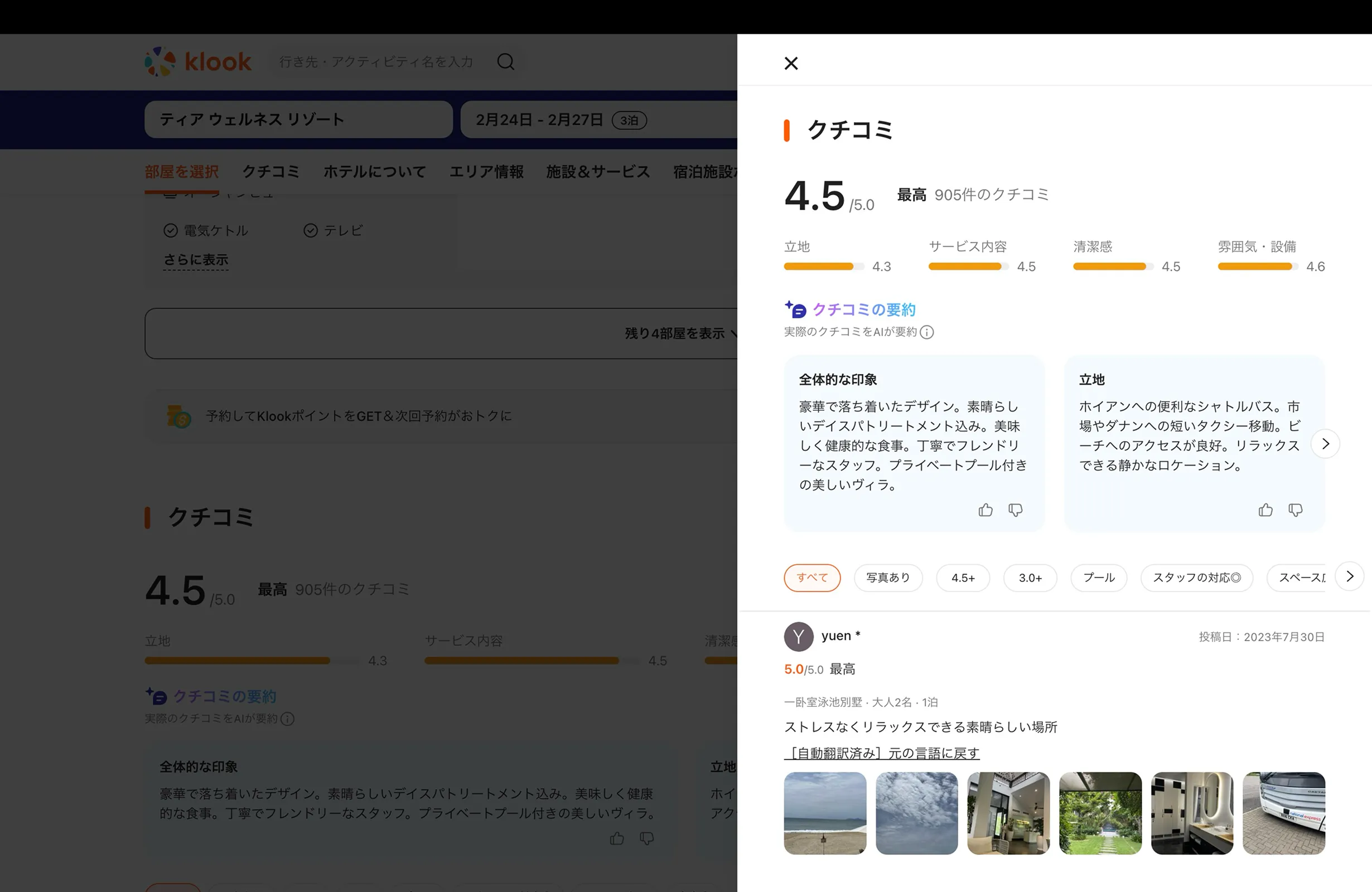1372x892 pixels.
Task: Click the 5.0/5.0 最高 review score
Action: coord(820,669)
